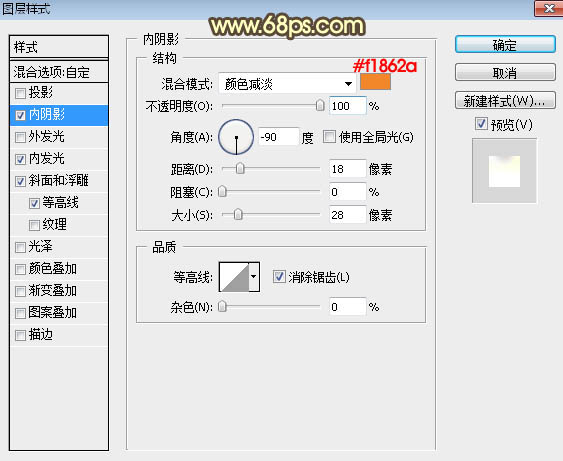Viewport: 563px width, 461px height.
Task: Toggle 使用全局光 global light checkbox
Action: click(329, 137)
